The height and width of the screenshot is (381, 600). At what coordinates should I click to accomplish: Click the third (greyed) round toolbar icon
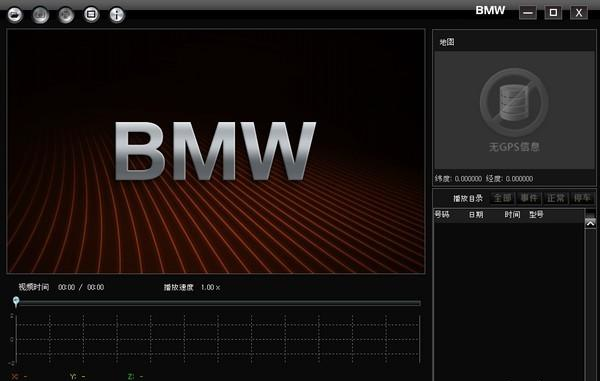(x=66, y=15)
